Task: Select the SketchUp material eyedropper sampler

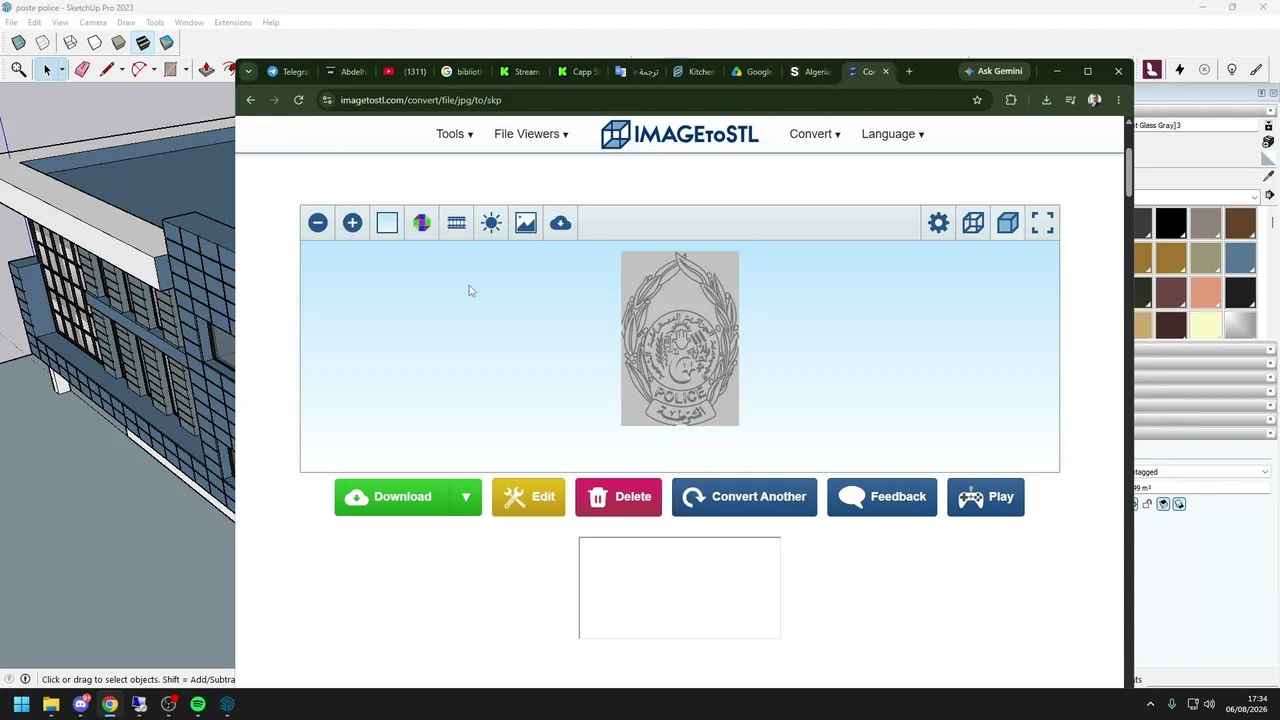Action: pyautogui.click(x=1269, y=176)
